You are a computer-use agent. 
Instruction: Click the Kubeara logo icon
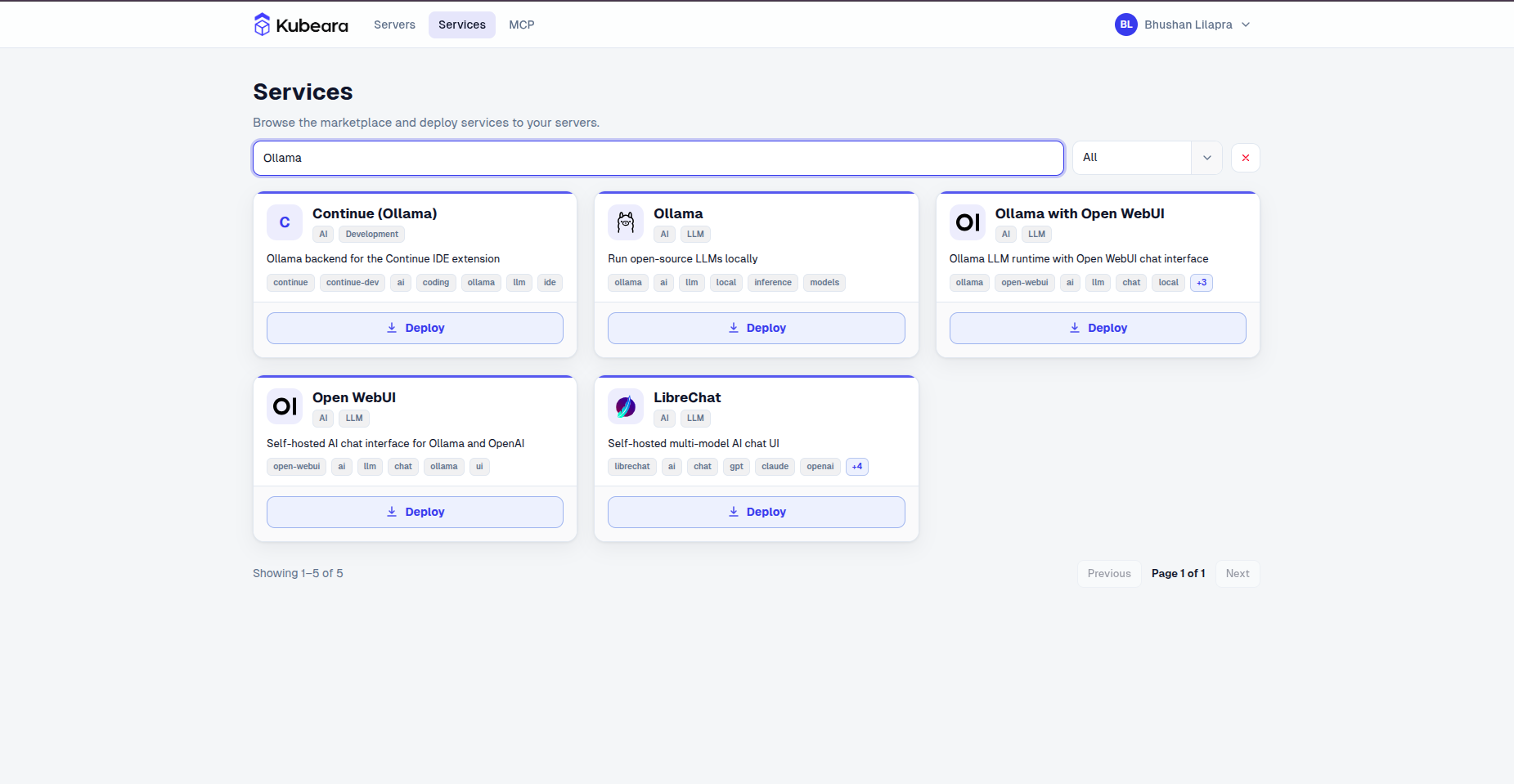262,25
